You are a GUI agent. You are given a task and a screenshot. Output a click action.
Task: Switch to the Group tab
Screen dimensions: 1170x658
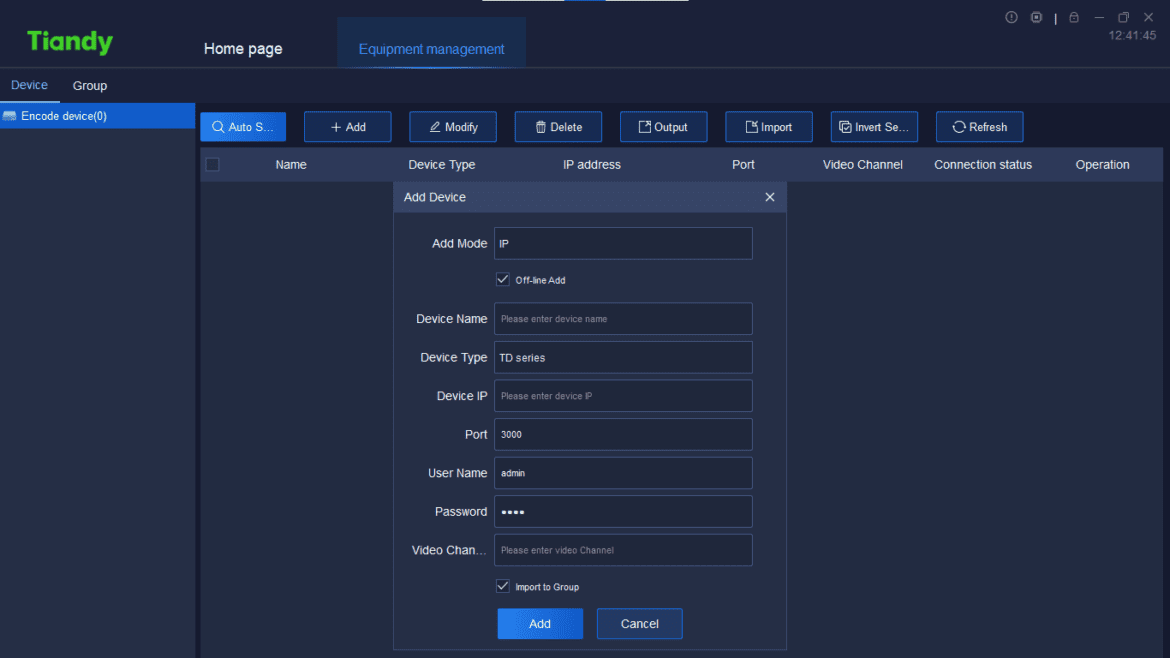pos(89,85)
